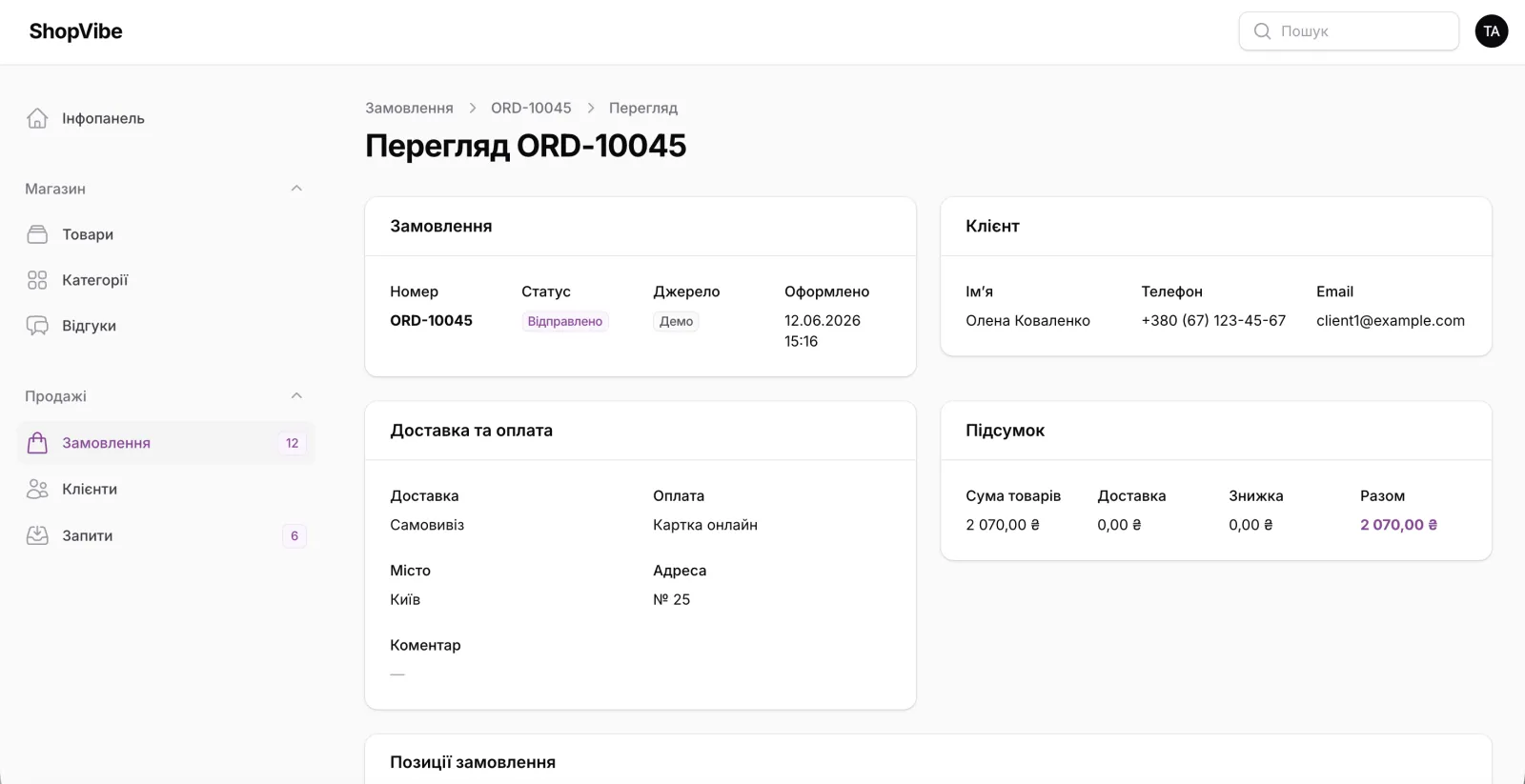This screenshot has height=784, width=1525.
Task: Open Відгуки in the sidebar
Action: tap(167, 326)
